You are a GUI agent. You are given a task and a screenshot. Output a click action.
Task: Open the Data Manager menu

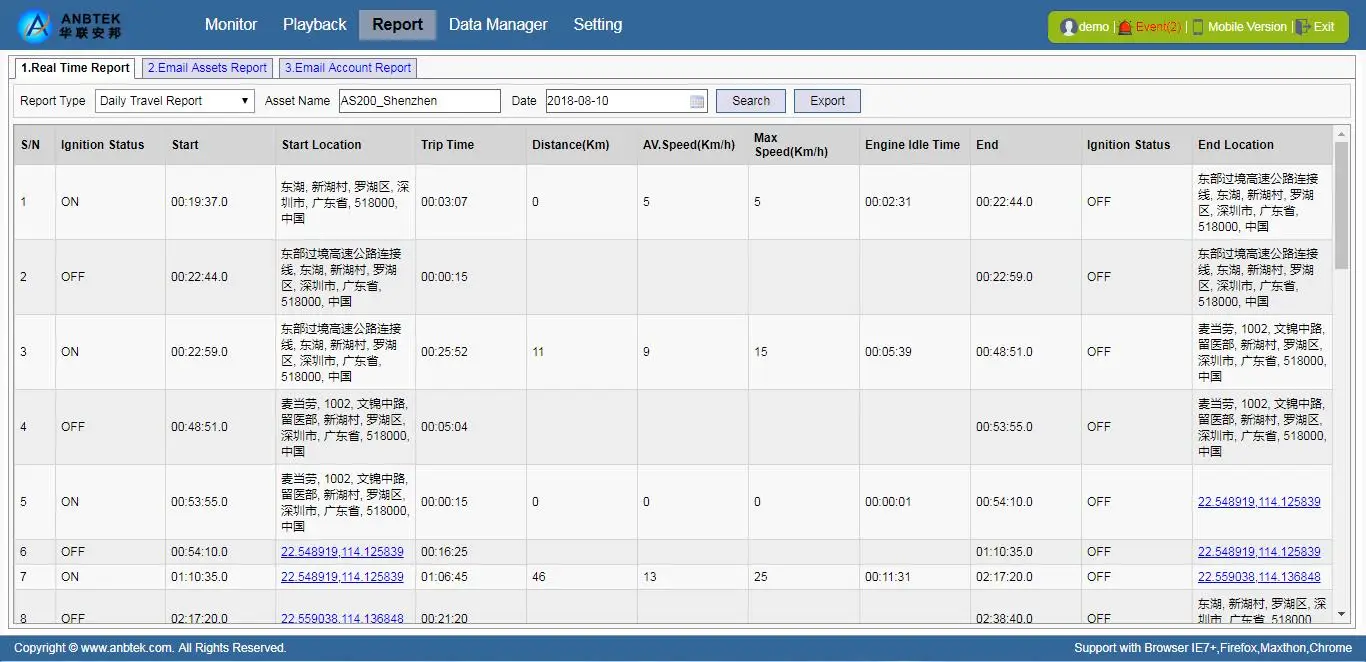coord(498,25)
